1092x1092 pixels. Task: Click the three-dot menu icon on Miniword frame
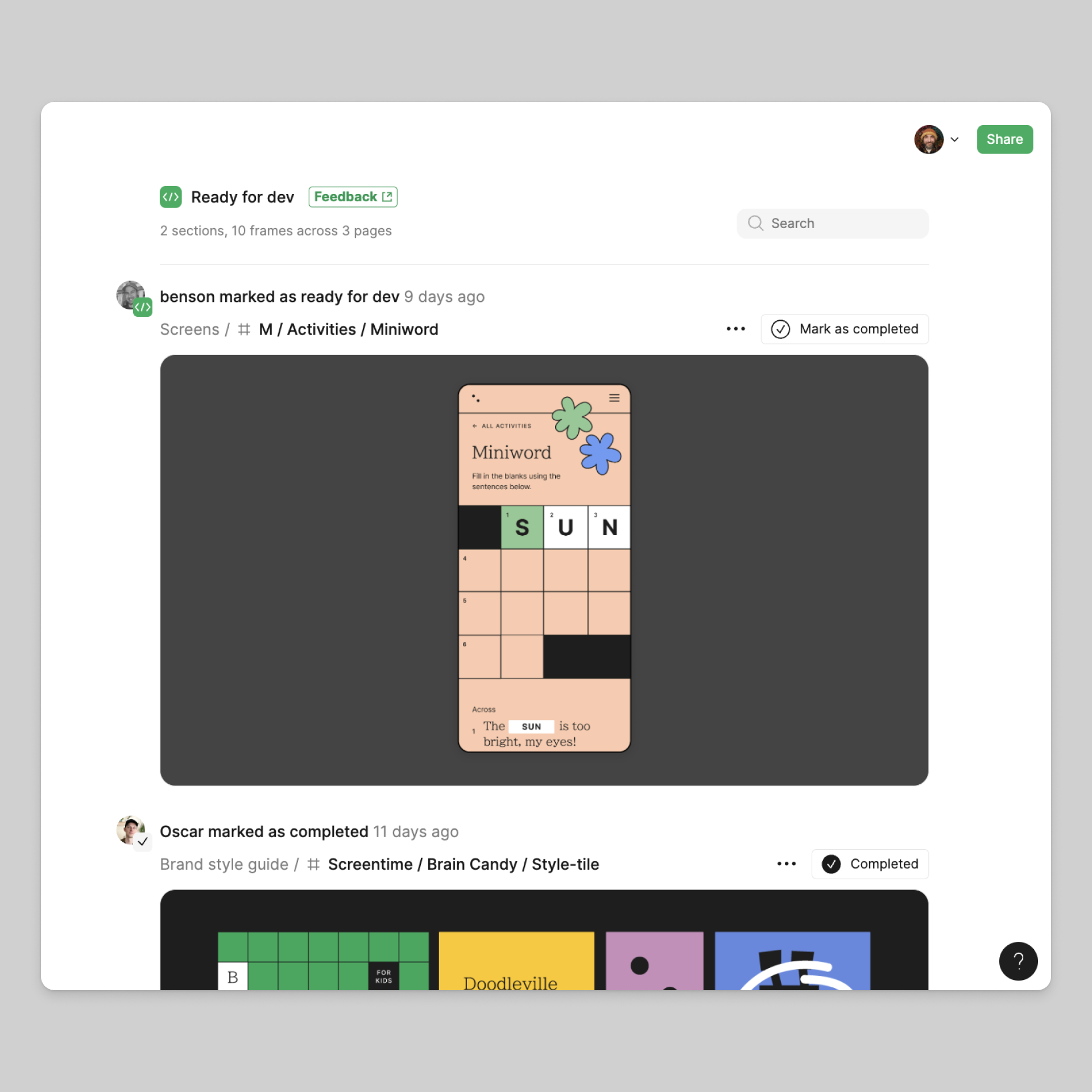(735, 328)
